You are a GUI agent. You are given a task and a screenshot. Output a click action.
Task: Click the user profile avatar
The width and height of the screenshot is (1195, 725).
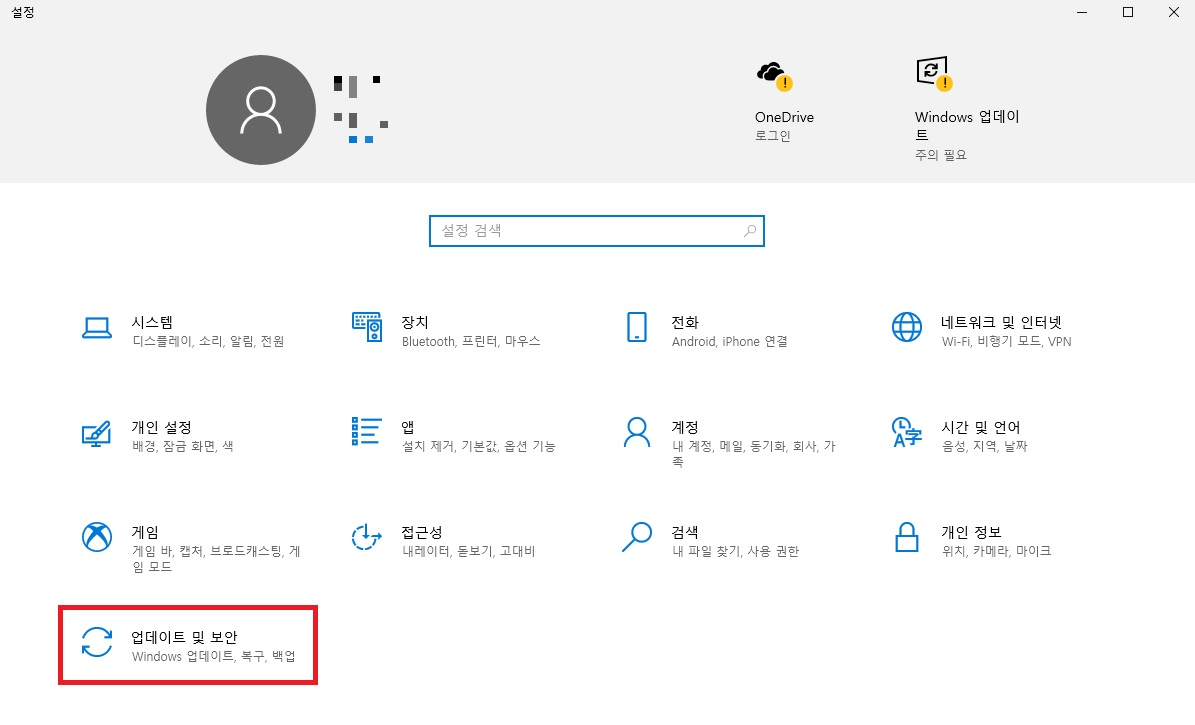point(261,110)
